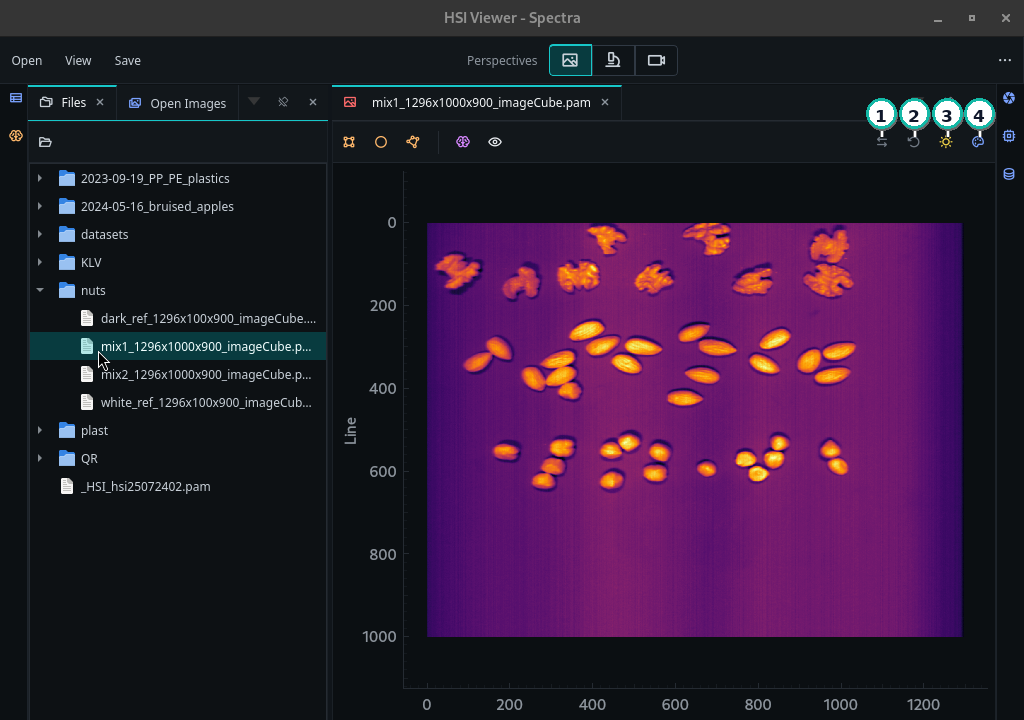Click the pin icon on the file panel
This screenshot has width=1024, height=720.
(x=283, y=102)
